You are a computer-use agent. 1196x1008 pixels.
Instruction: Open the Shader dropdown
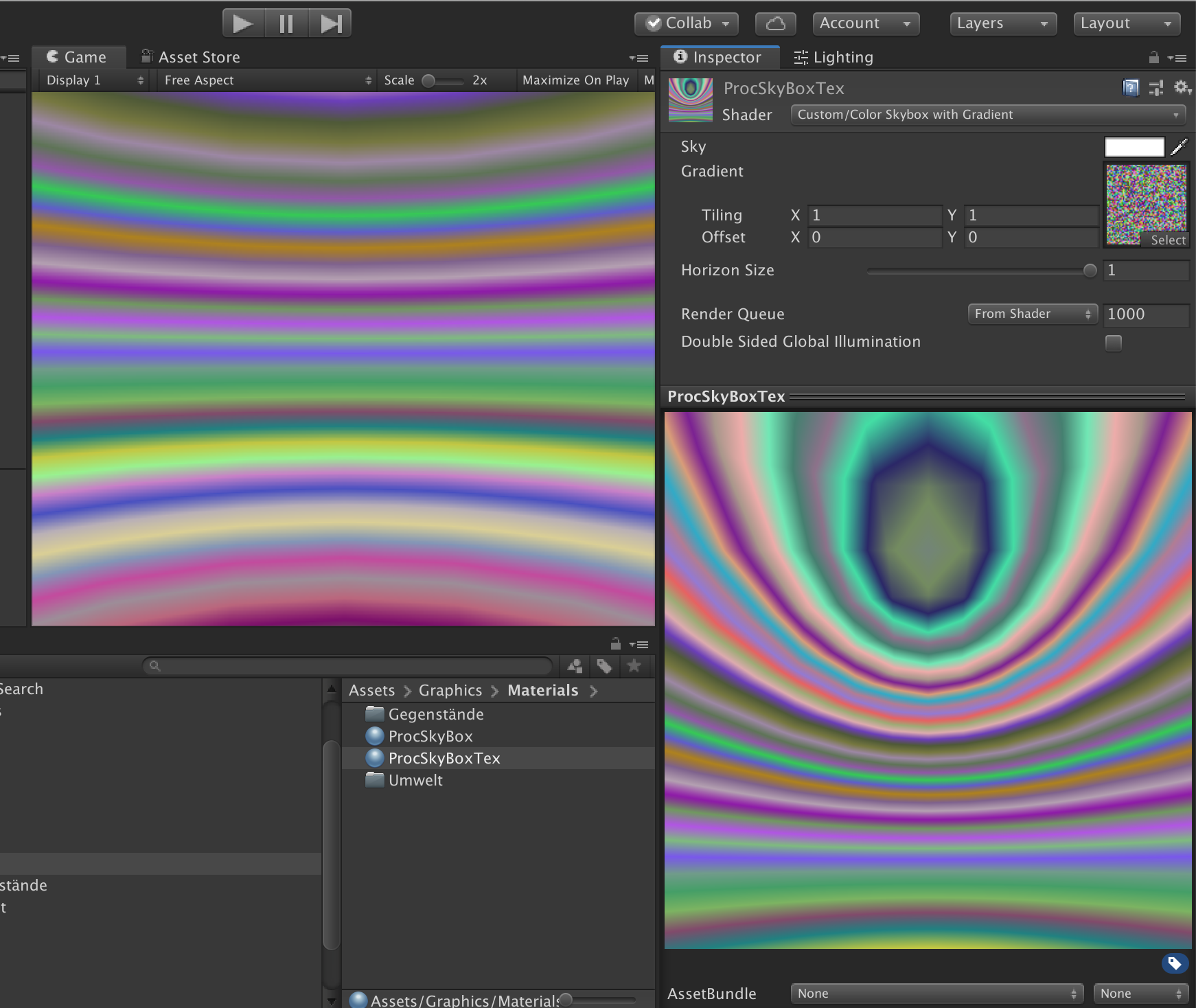pos(988,115)
